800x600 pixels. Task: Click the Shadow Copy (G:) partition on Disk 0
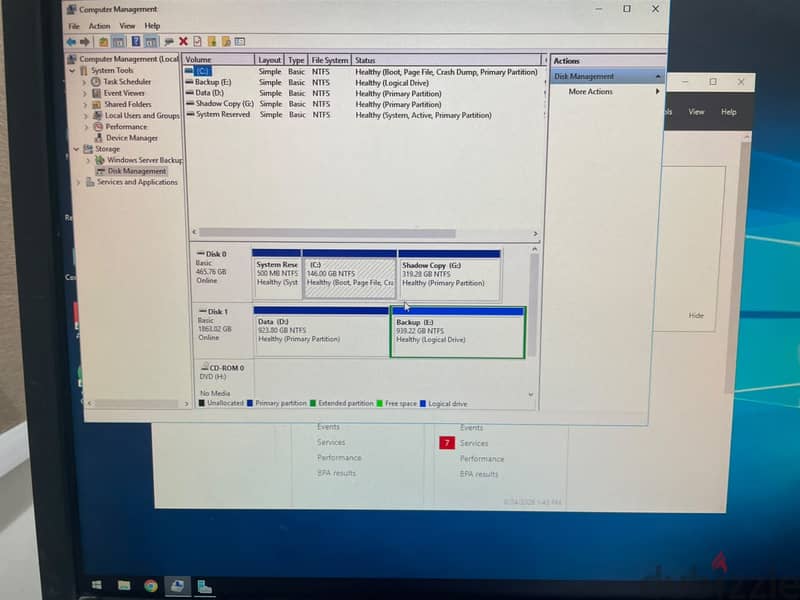click(449, 276)
